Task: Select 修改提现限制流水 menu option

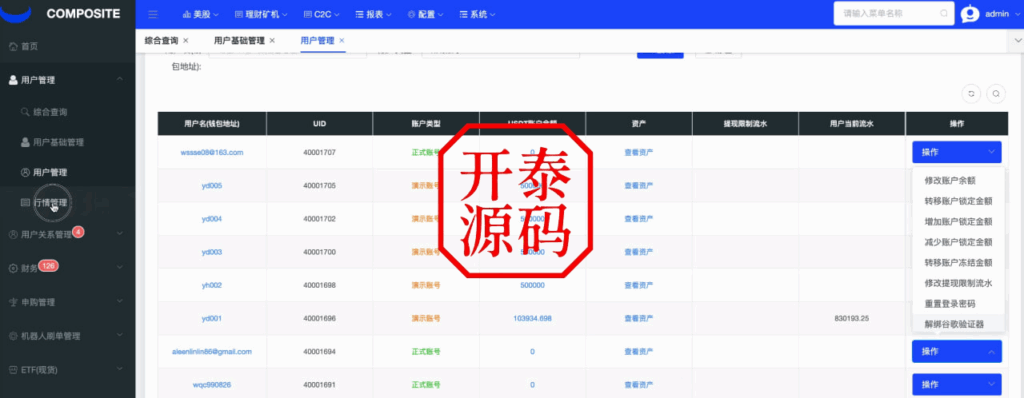Action: click(x=958, y=283)
